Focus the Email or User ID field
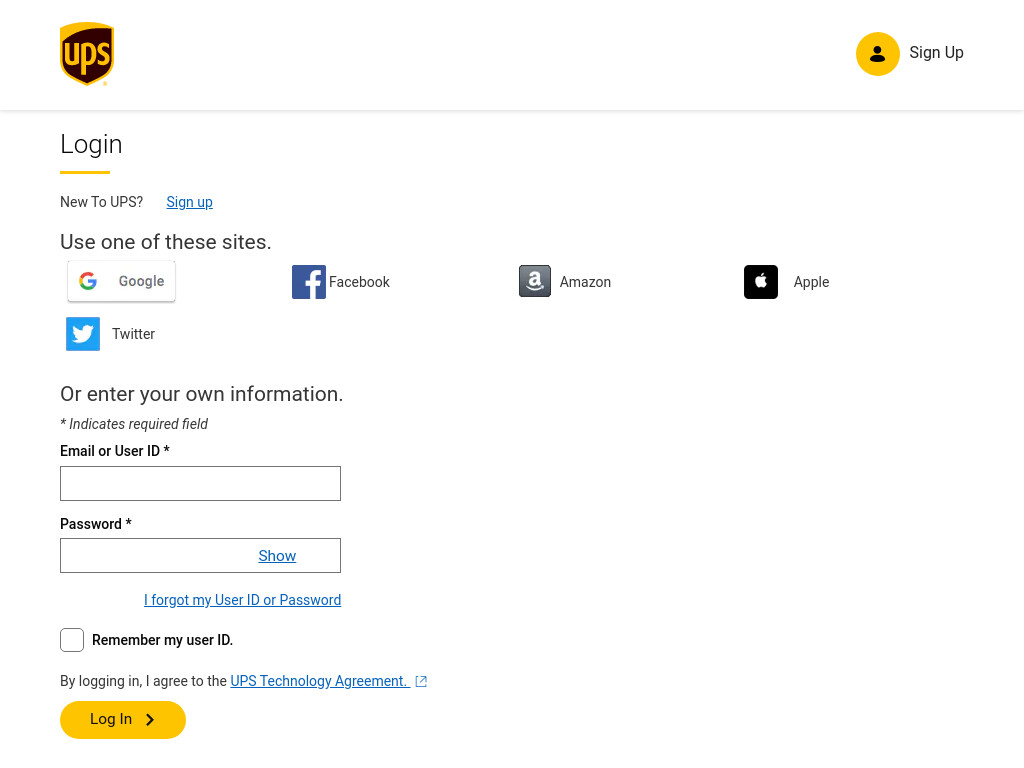1024x768 pixels. (x=200, y=483)
